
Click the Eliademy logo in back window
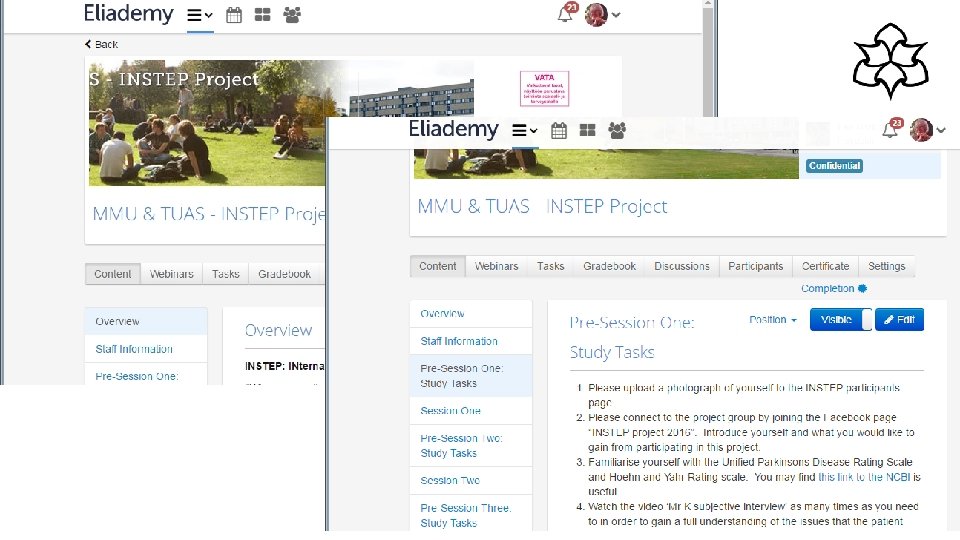(129, 13)
